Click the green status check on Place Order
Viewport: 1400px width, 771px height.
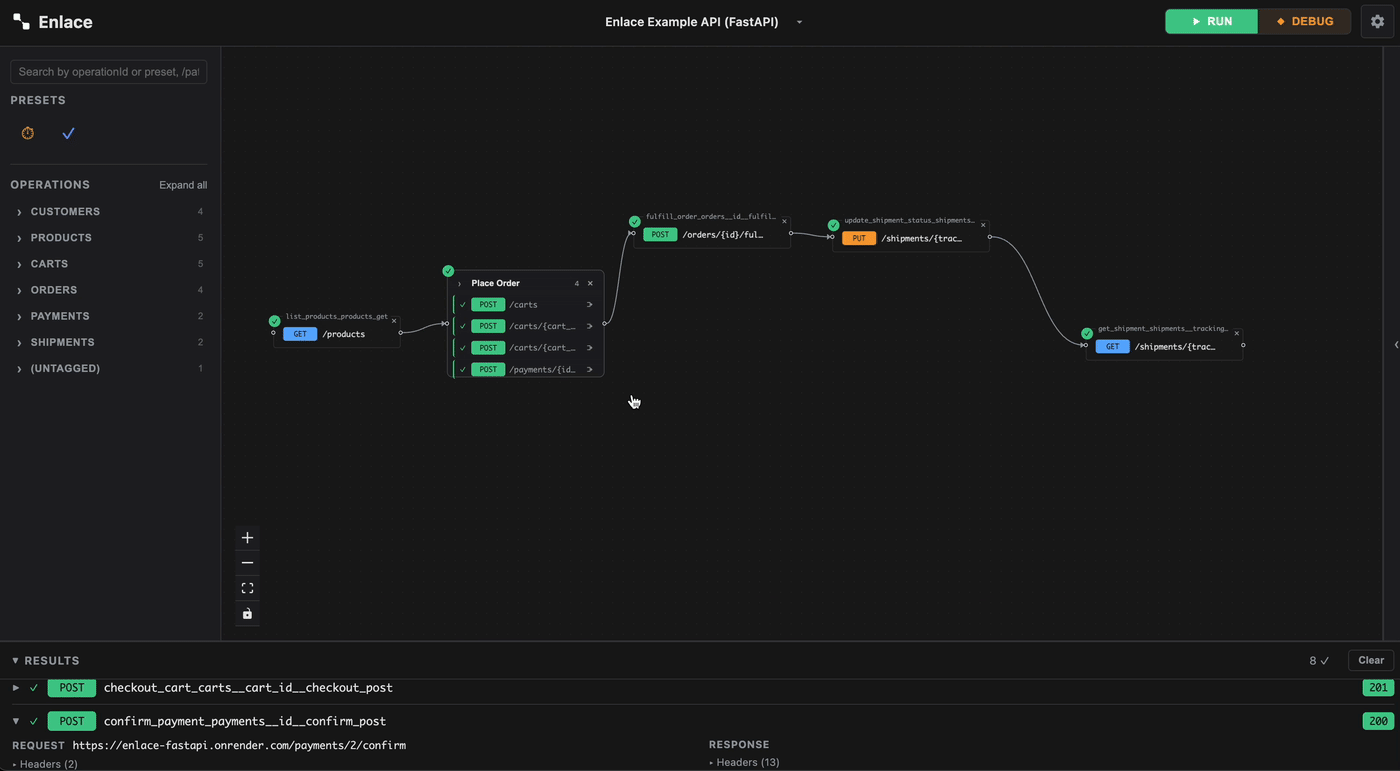coord(448,271)
